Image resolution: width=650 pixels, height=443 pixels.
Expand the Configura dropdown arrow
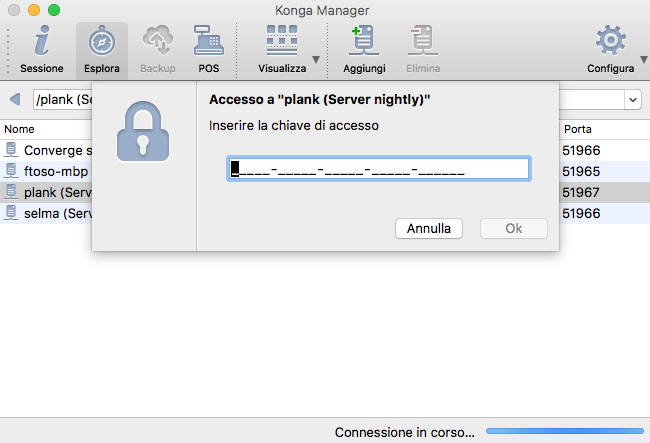pyautogui.click(x=641, y=60)
